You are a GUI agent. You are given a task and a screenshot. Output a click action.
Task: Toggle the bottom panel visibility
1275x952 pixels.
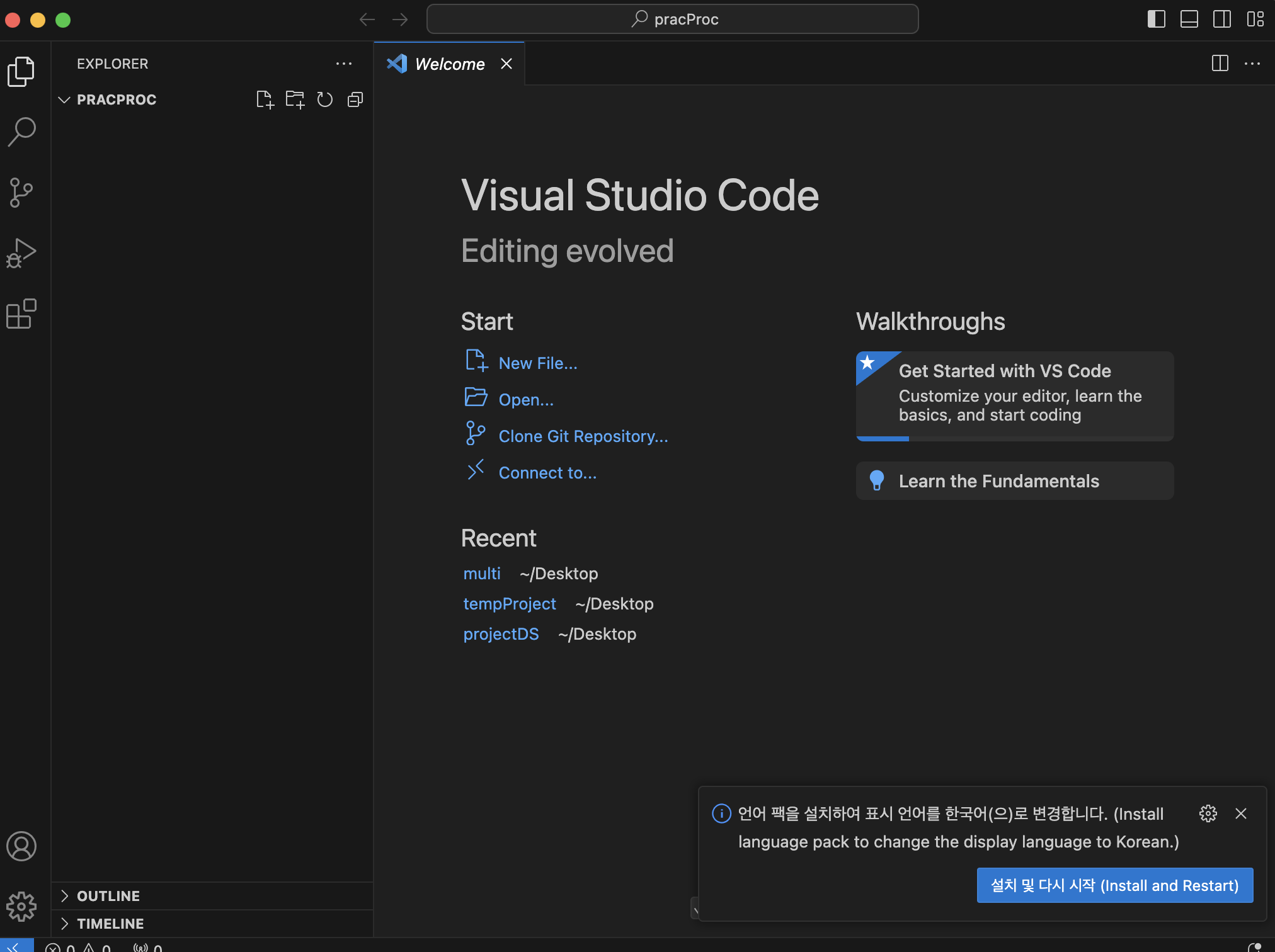click(x=1189, y=19)
